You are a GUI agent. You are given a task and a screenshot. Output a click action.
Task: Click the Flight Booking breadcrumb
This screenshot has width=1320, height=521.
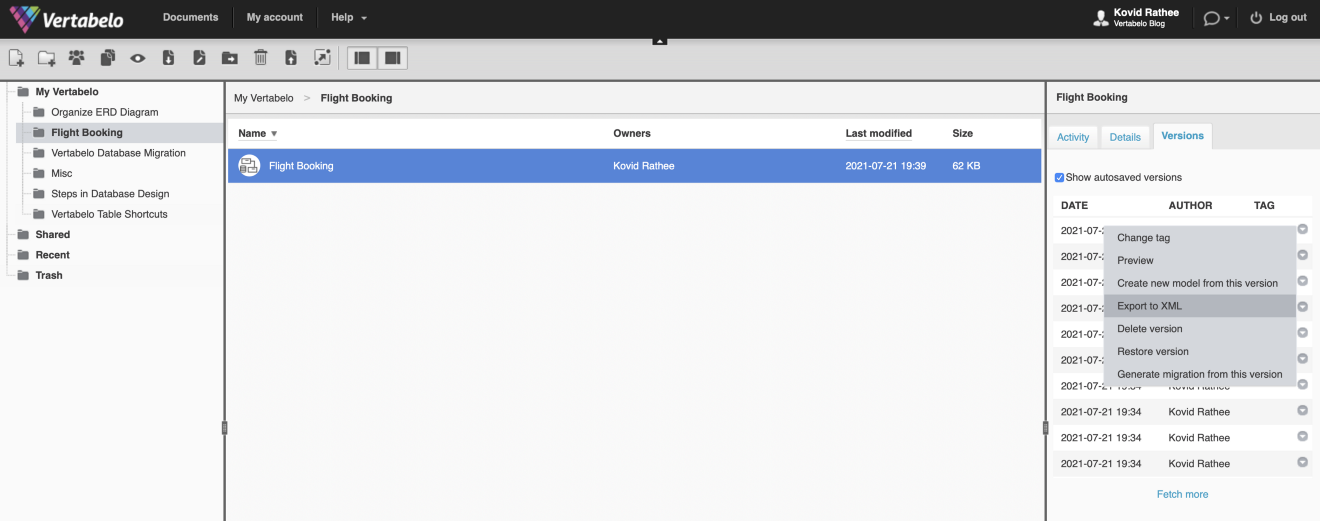coord(356,98)
